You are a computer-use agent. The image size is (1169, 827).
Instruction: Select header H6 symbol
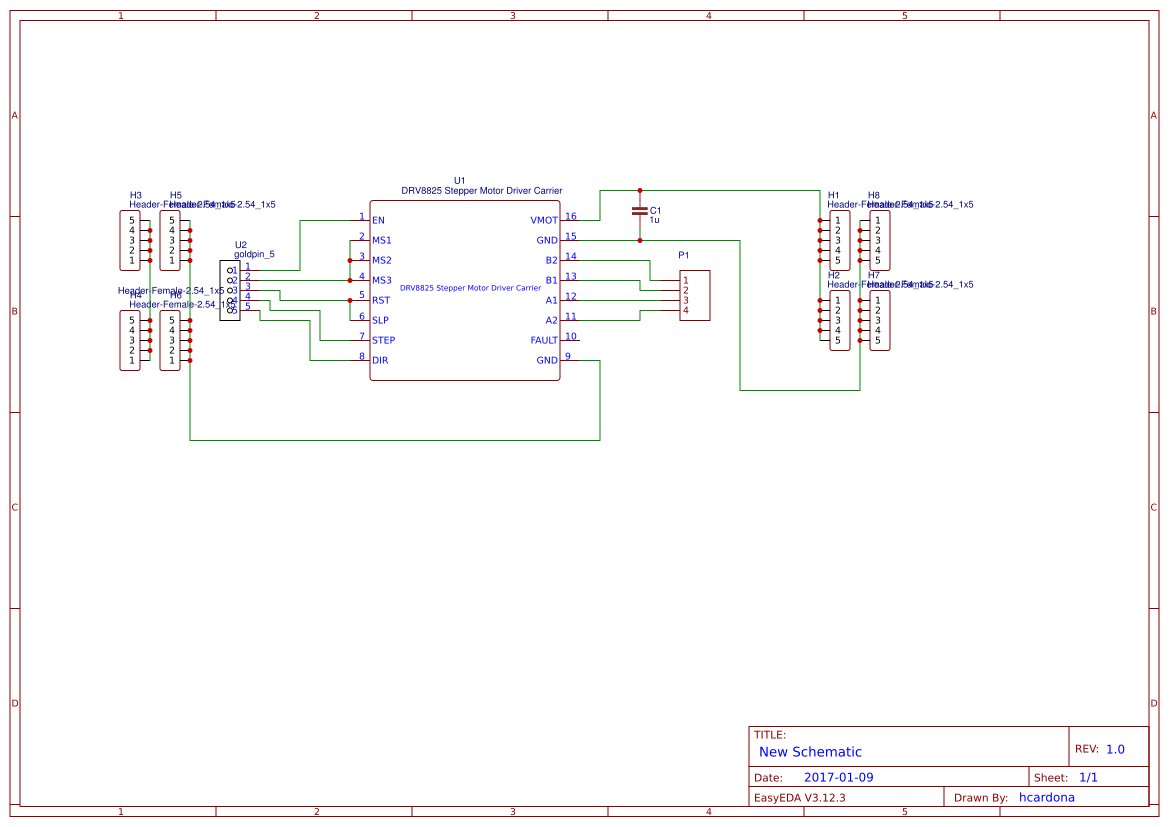click(170, 340)
